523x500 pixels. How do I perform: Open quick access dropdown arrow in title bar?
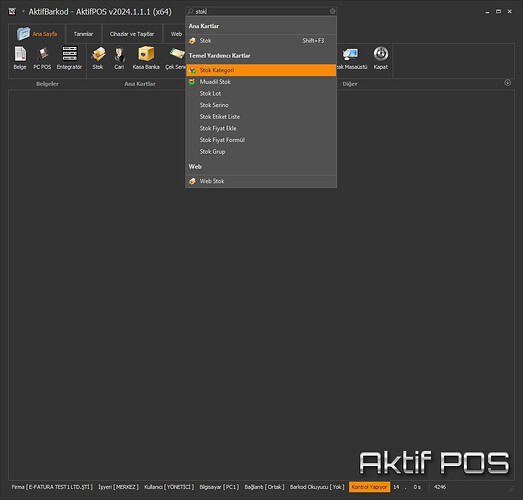coord(23,12)
